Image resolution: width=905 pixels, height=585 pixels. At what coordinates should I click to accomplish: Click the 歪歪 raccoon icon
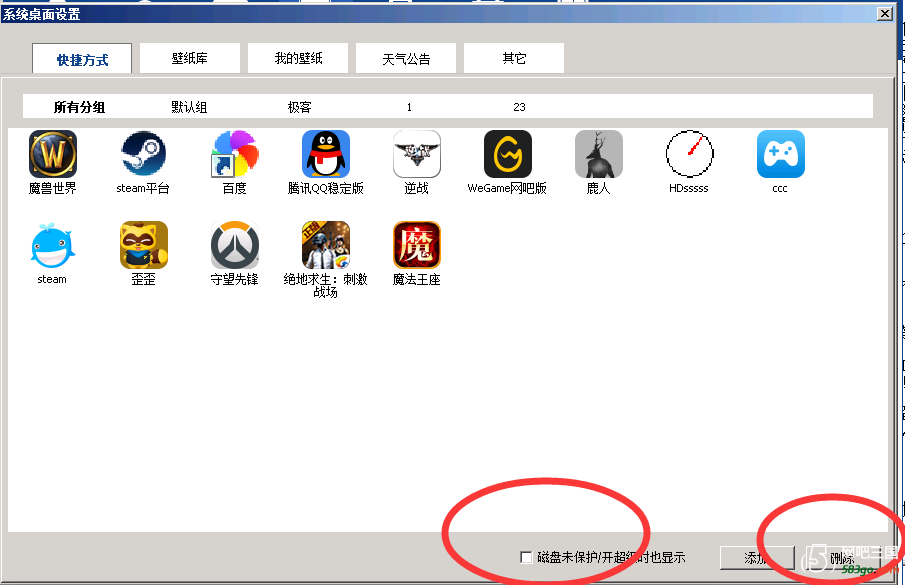(143, 245)
